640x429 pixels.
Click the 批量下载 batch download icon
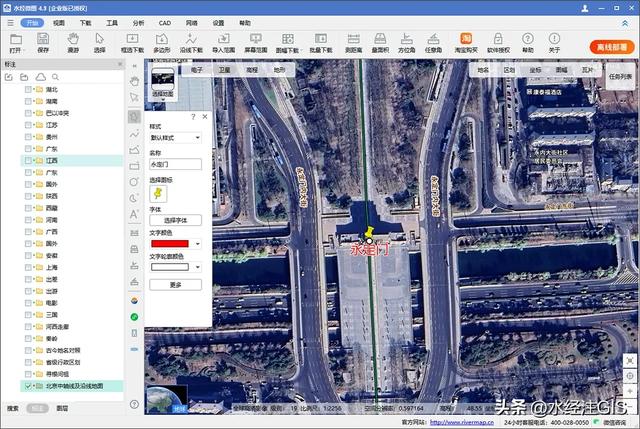pyautogui.click(x=321, y=39)
